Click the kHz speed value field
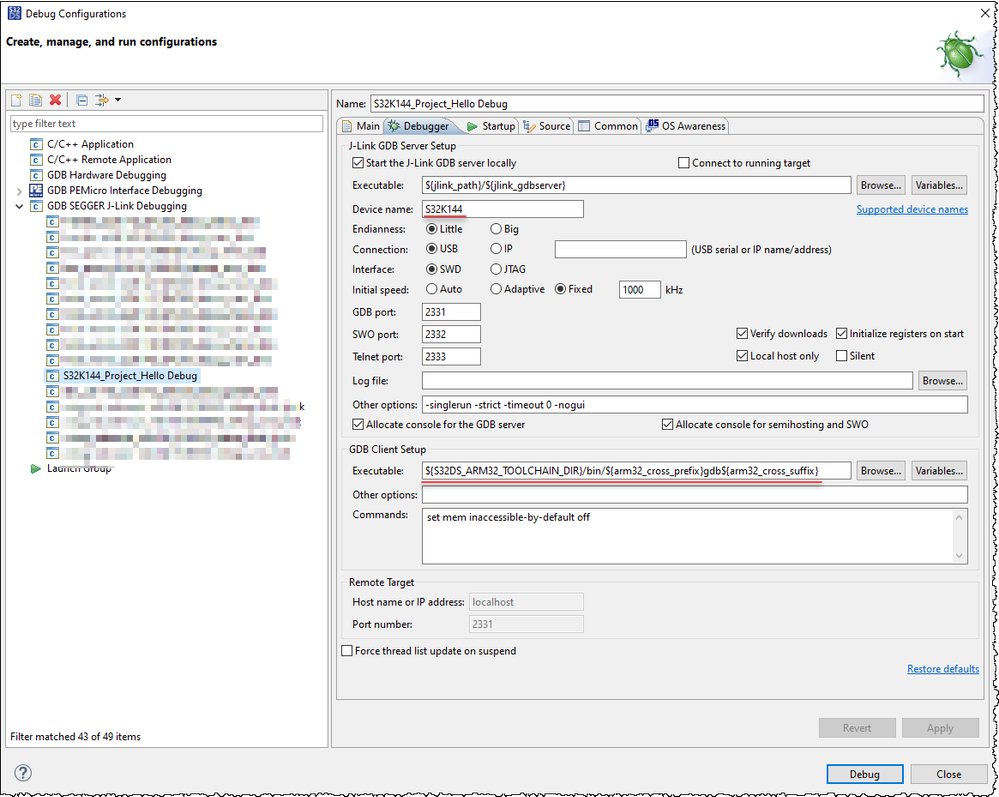Screen dimensions: 999x797 click(640, 290)
